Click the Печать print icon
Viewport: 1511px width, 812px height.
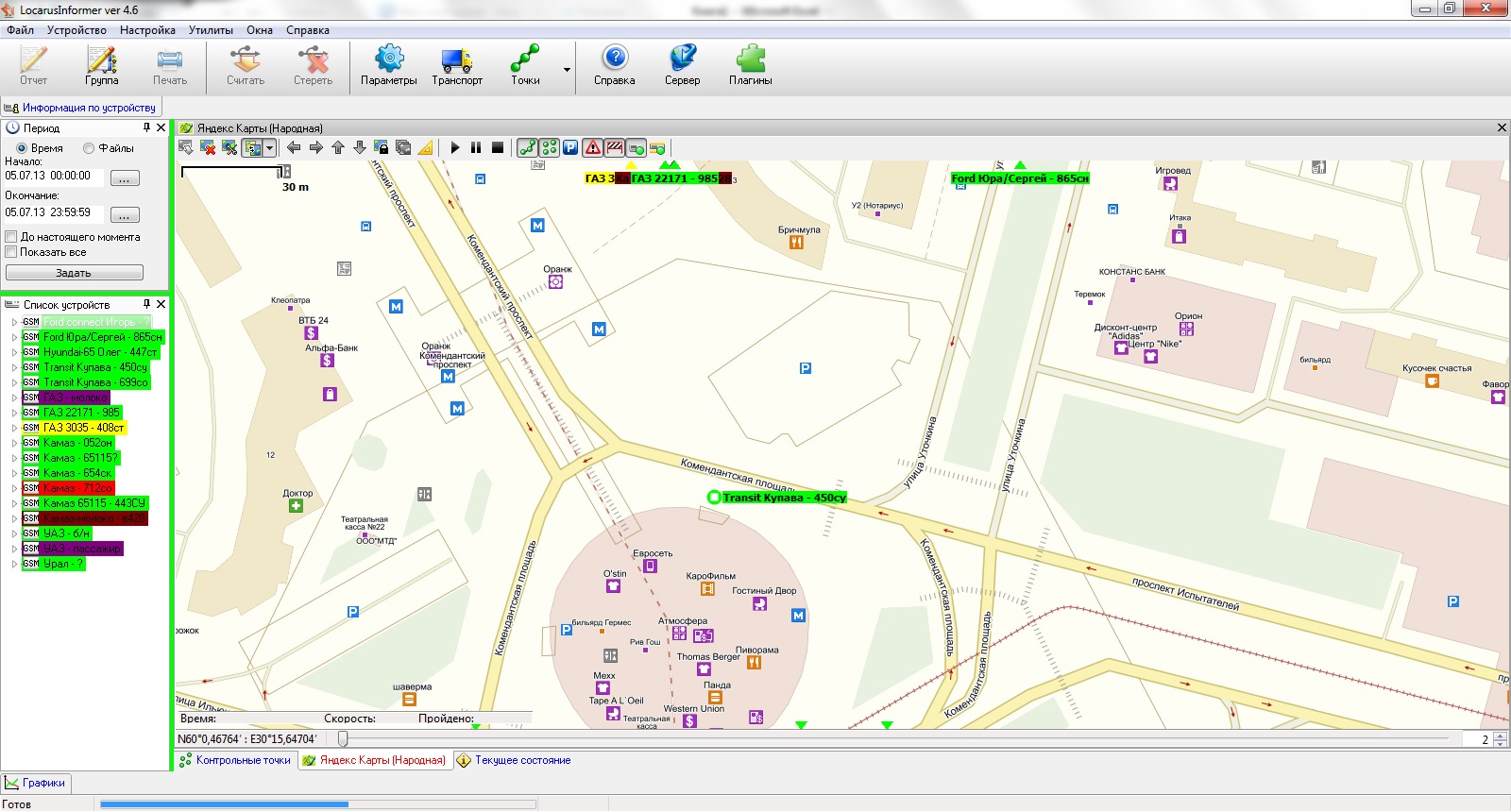(170, 66)
